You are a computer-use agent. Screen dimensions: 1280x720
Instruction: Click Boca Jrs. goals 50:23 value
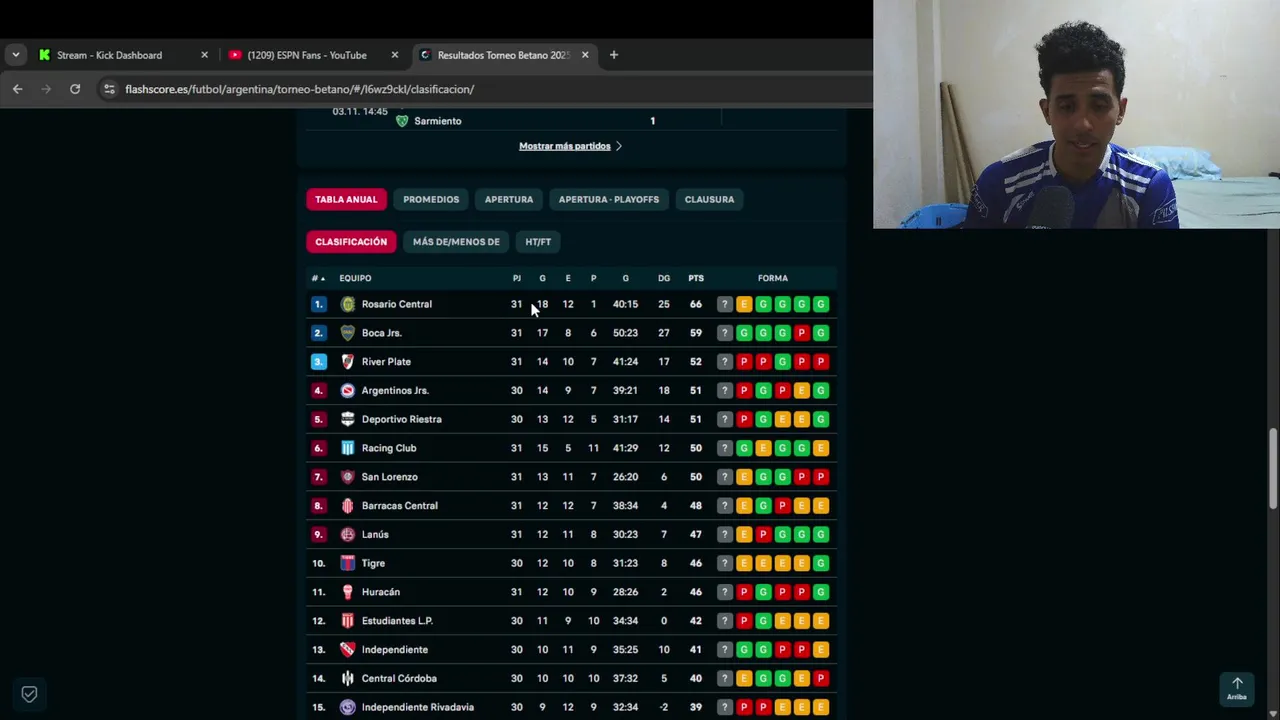[x=626, y=333]
